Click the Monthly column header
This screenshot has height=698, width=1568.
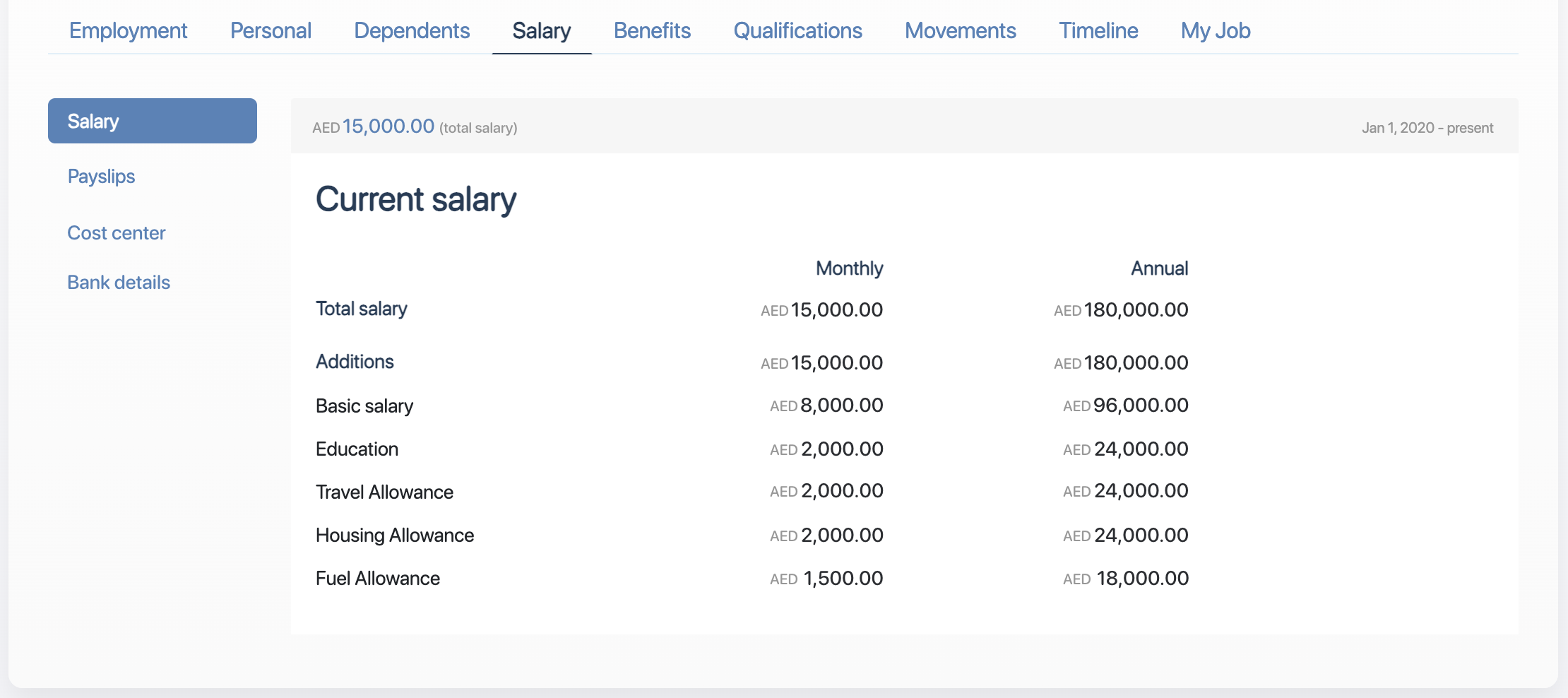[x=849, y=268]
